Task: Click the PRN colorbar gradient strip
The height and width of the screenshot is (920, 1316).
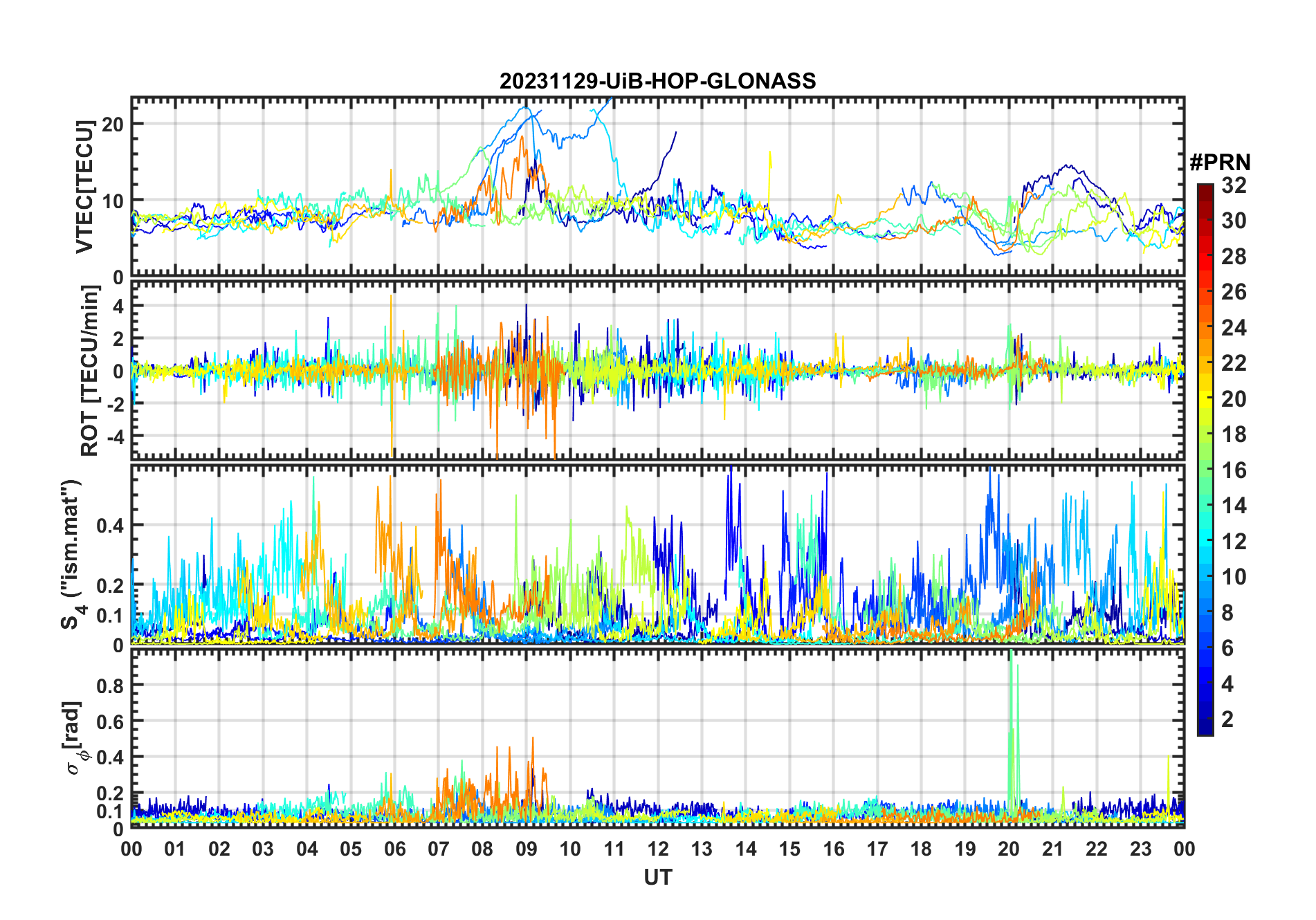Action: [x=1205, y=459]
